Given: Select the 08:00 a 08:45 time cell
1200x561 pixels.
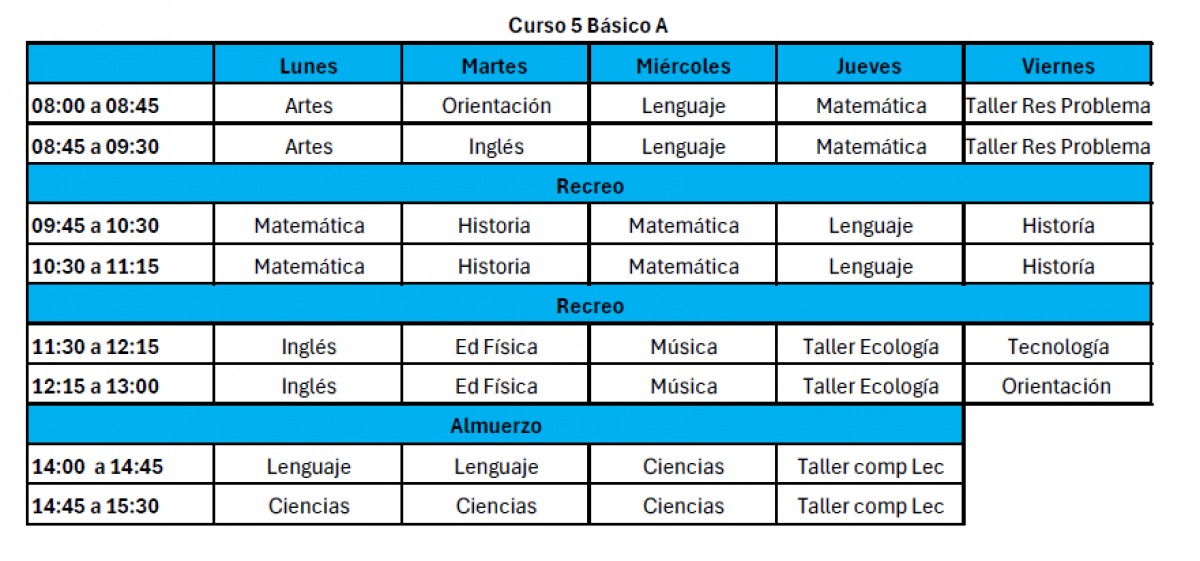Looking at the screenshot, I should pyautogui.click(x=120, y=105).
